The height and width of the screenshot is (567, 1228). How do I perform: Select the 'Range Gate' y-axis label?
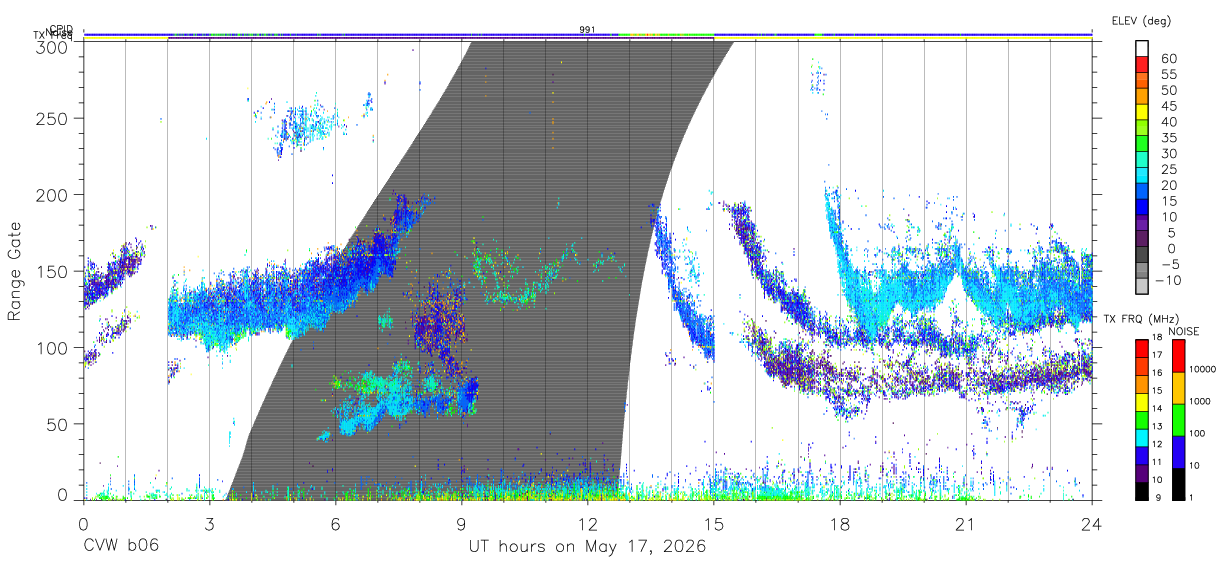[x=16, y=272]
